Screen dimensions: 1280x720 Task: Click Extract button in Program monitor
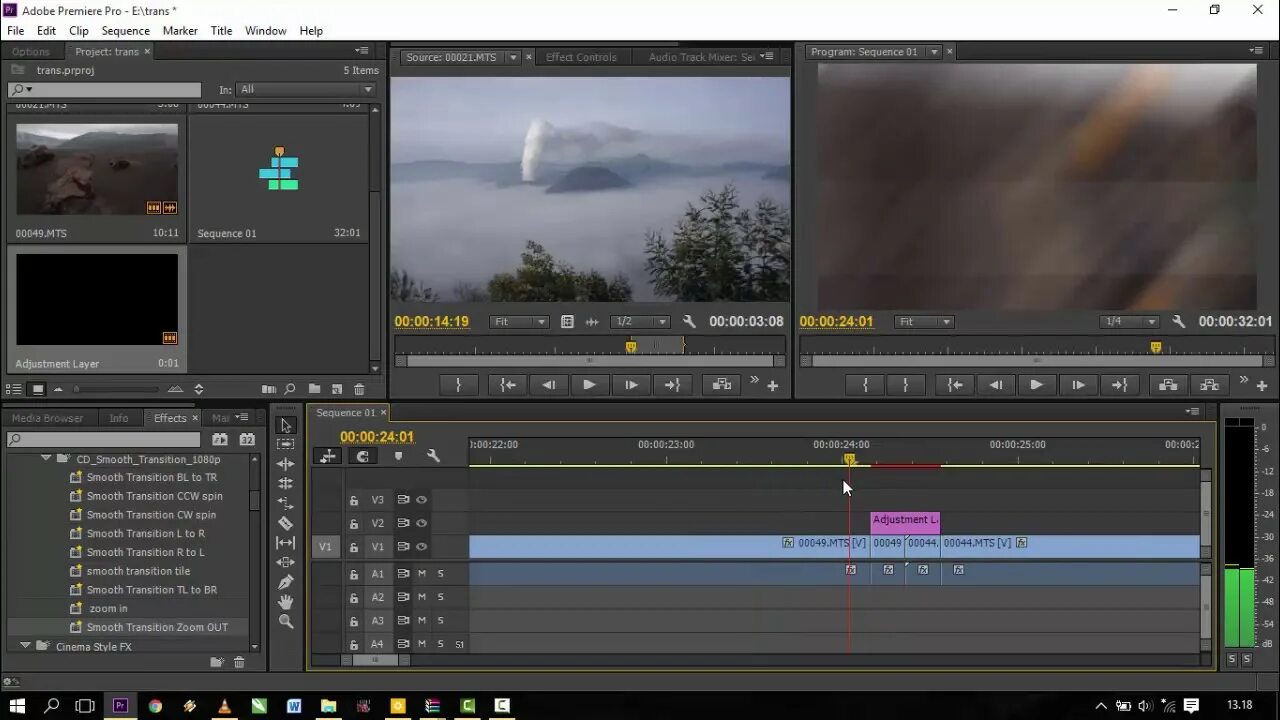(1209, 385)
